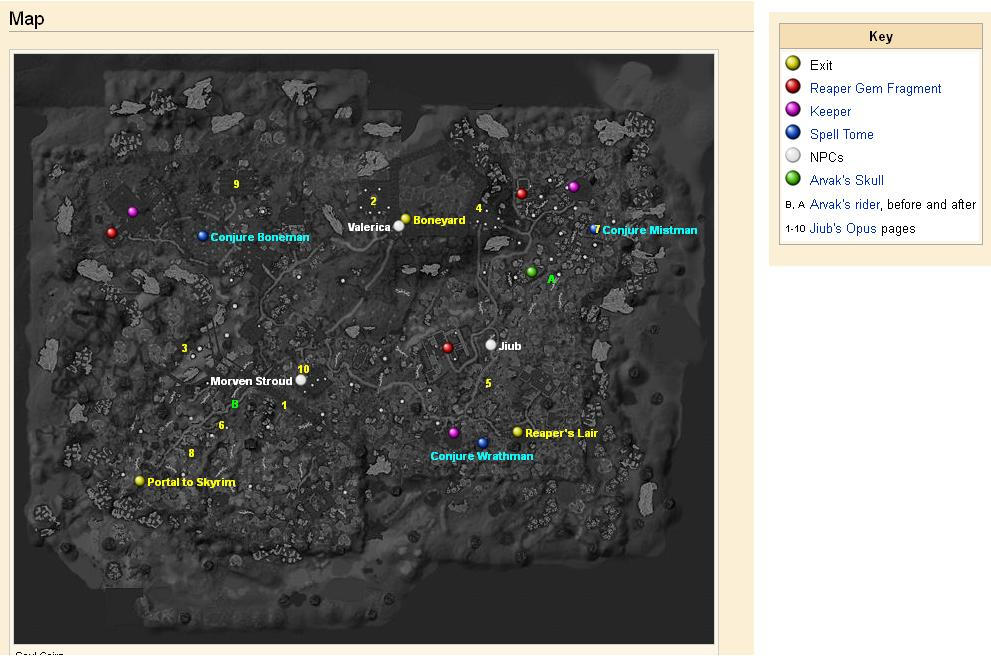Click the purple Keeper icon in Key
The width and height of the screenshot is (991, 658).
793,109
